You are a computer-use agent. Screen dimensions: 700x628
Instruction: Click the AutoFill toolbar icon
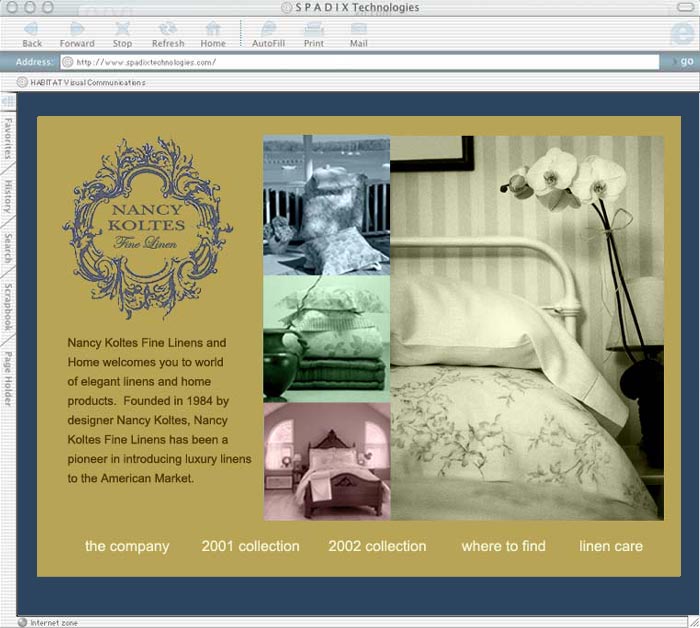pyautogui.click(x=268, y=33)
